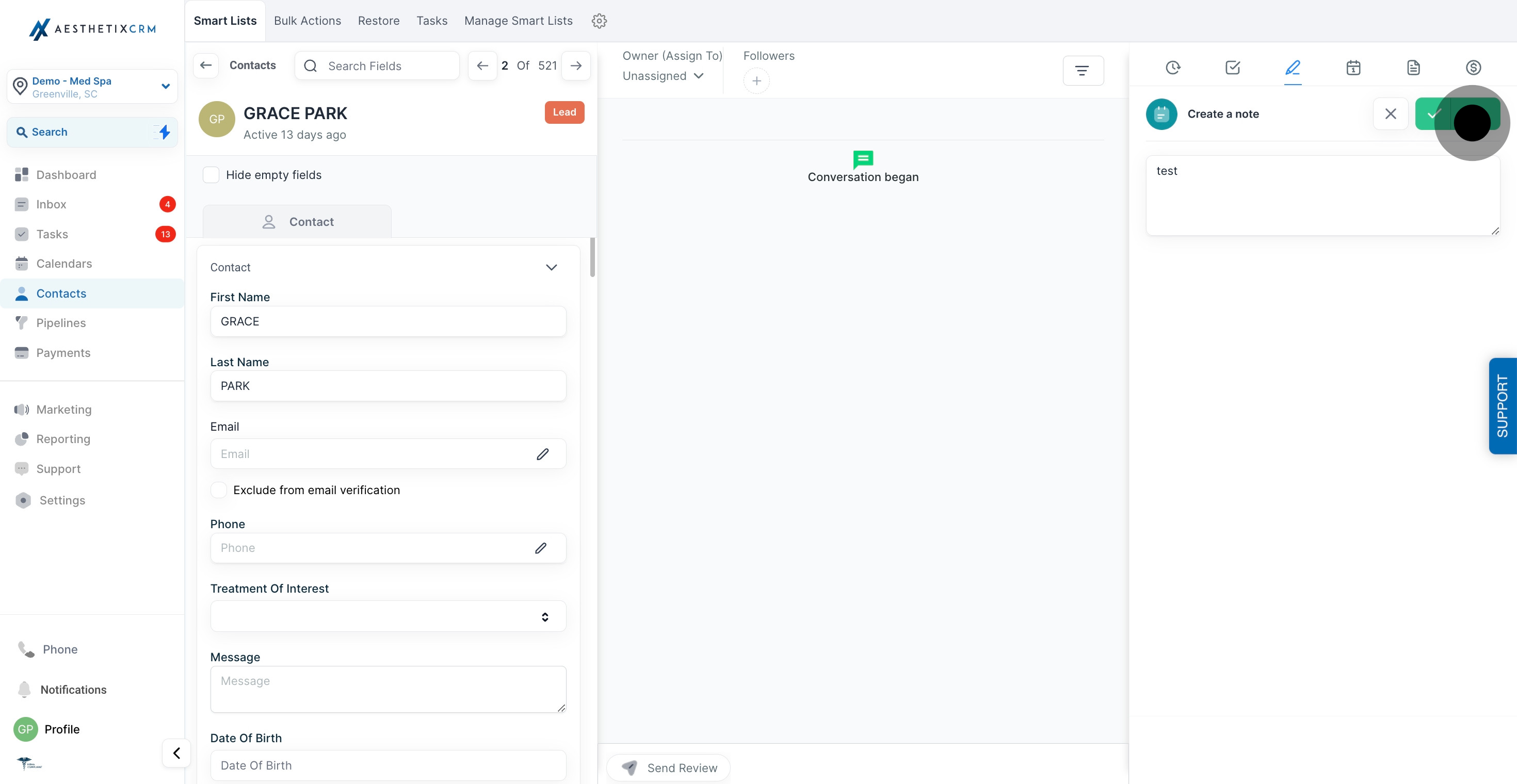Image resolution: width=1517 pixels, height=784 pixels.
Task: Open the payments dollar icon in right panel
Action: pyautogui.click(x=1474, y=68)
